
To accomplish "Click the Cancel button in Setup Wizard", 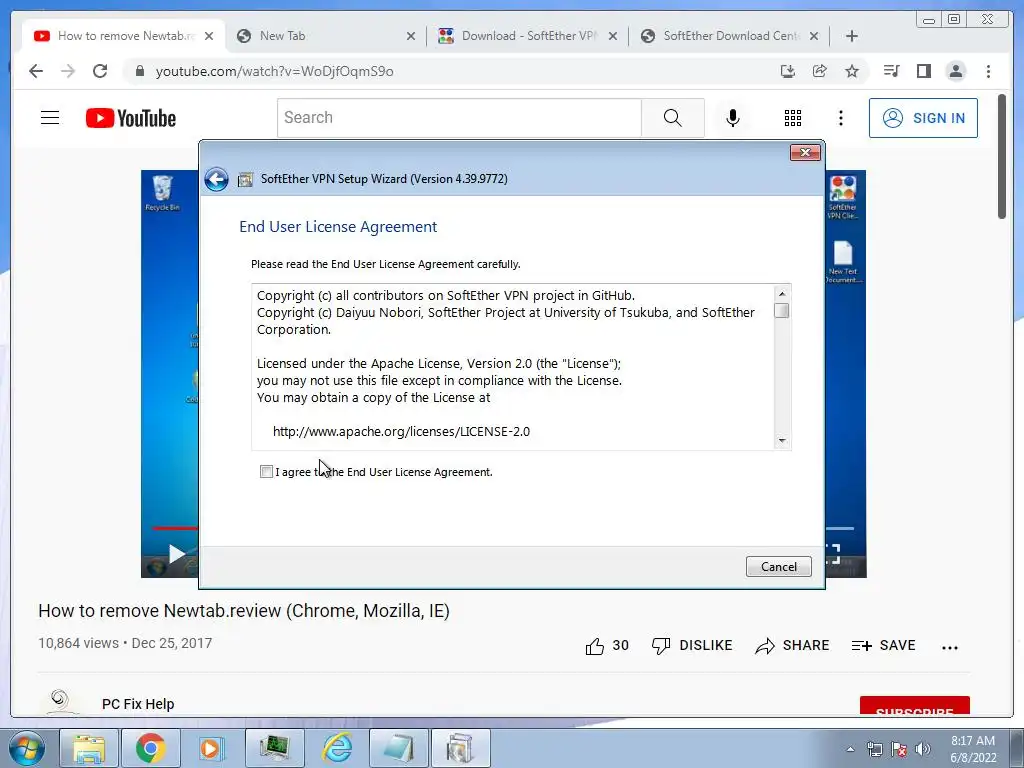I will point(778,566).
